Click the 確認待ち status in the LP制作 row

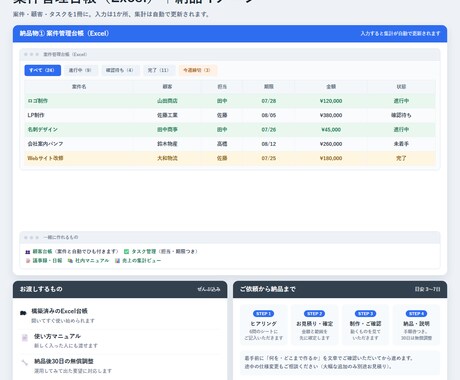tap(401, 115)
